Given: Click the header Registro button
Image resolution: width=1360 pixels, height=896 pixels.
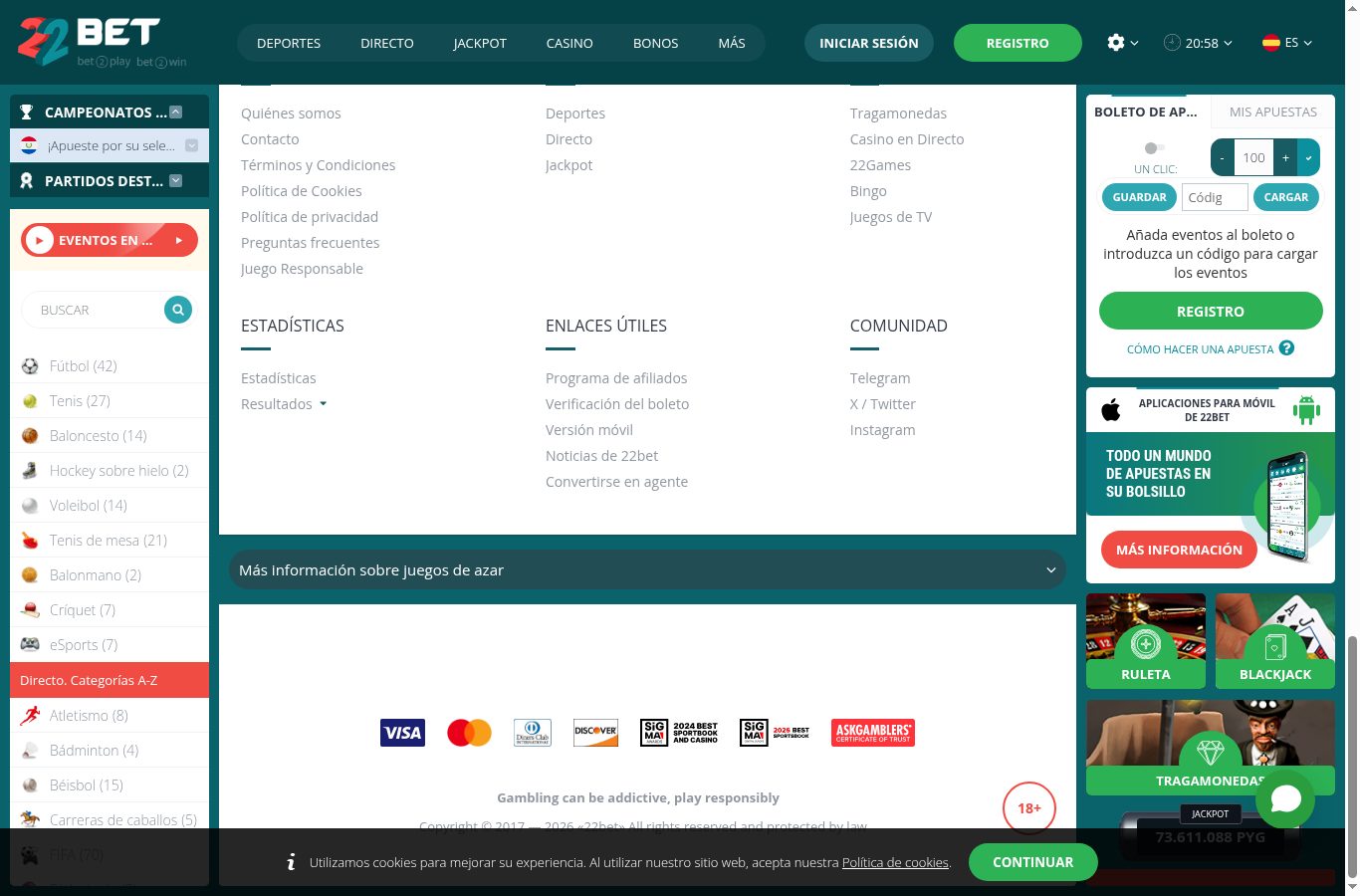Looking at the screenshot, I should pos(1018,43).
